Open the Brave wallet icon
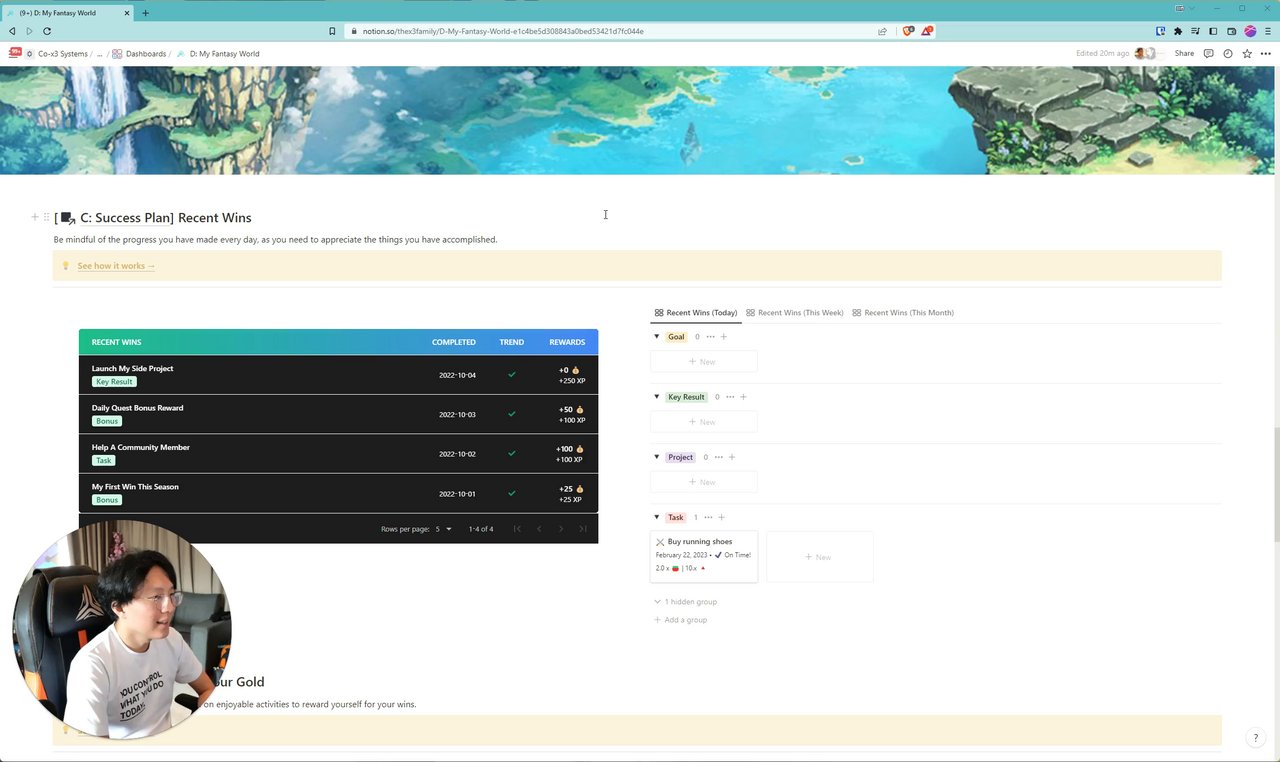Viewport: 1280px width, 762px height. point(1232,31)
